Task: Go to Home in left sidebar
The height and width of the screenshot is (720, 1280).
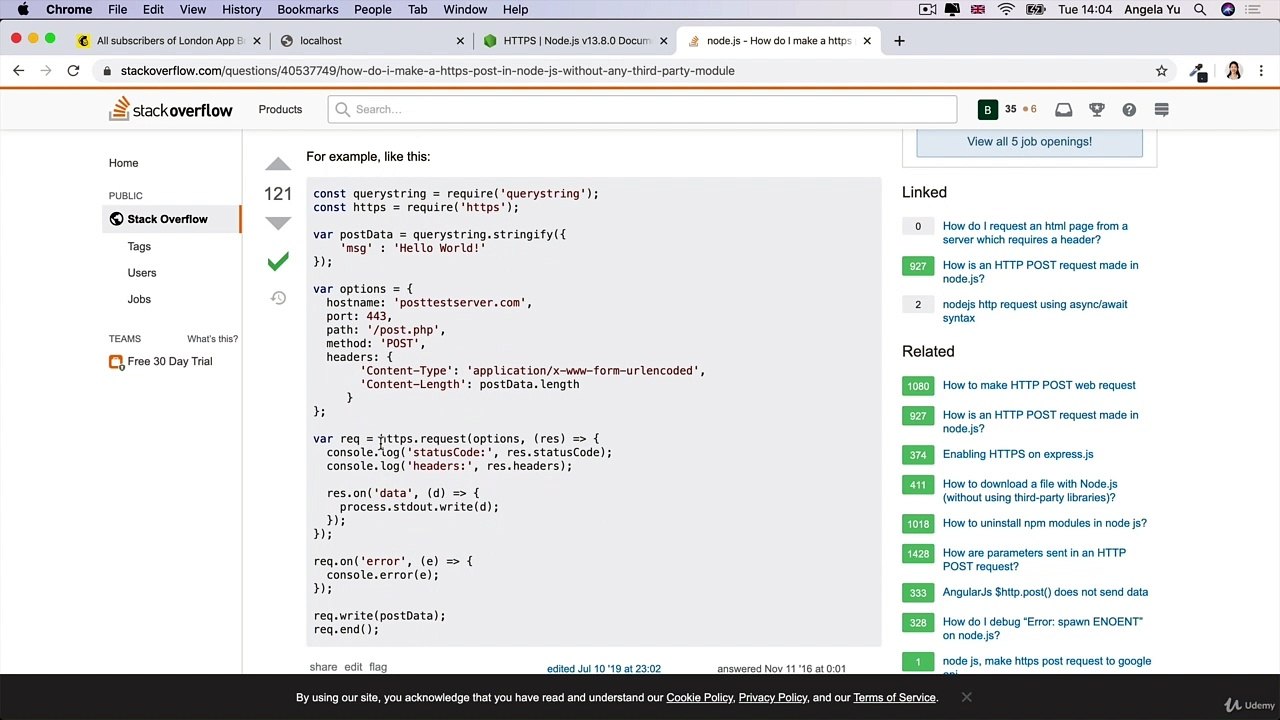Action: coord(124,163)
